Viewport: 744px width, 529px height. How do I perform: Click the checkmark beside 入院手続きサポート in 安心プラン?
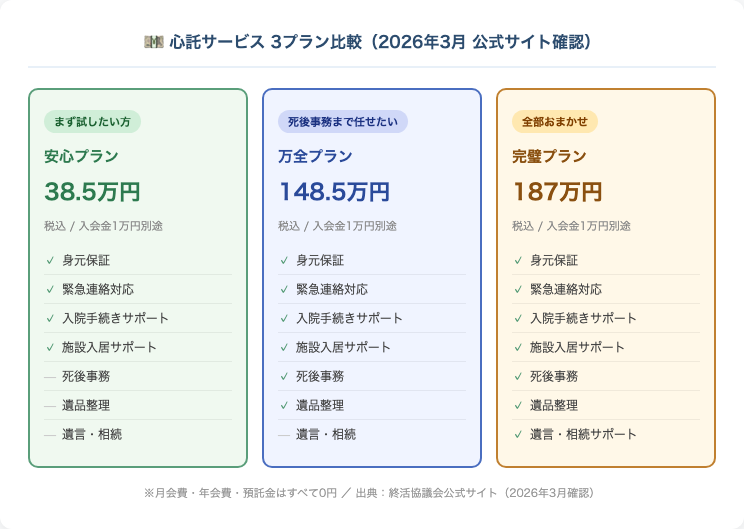(50, 318)
